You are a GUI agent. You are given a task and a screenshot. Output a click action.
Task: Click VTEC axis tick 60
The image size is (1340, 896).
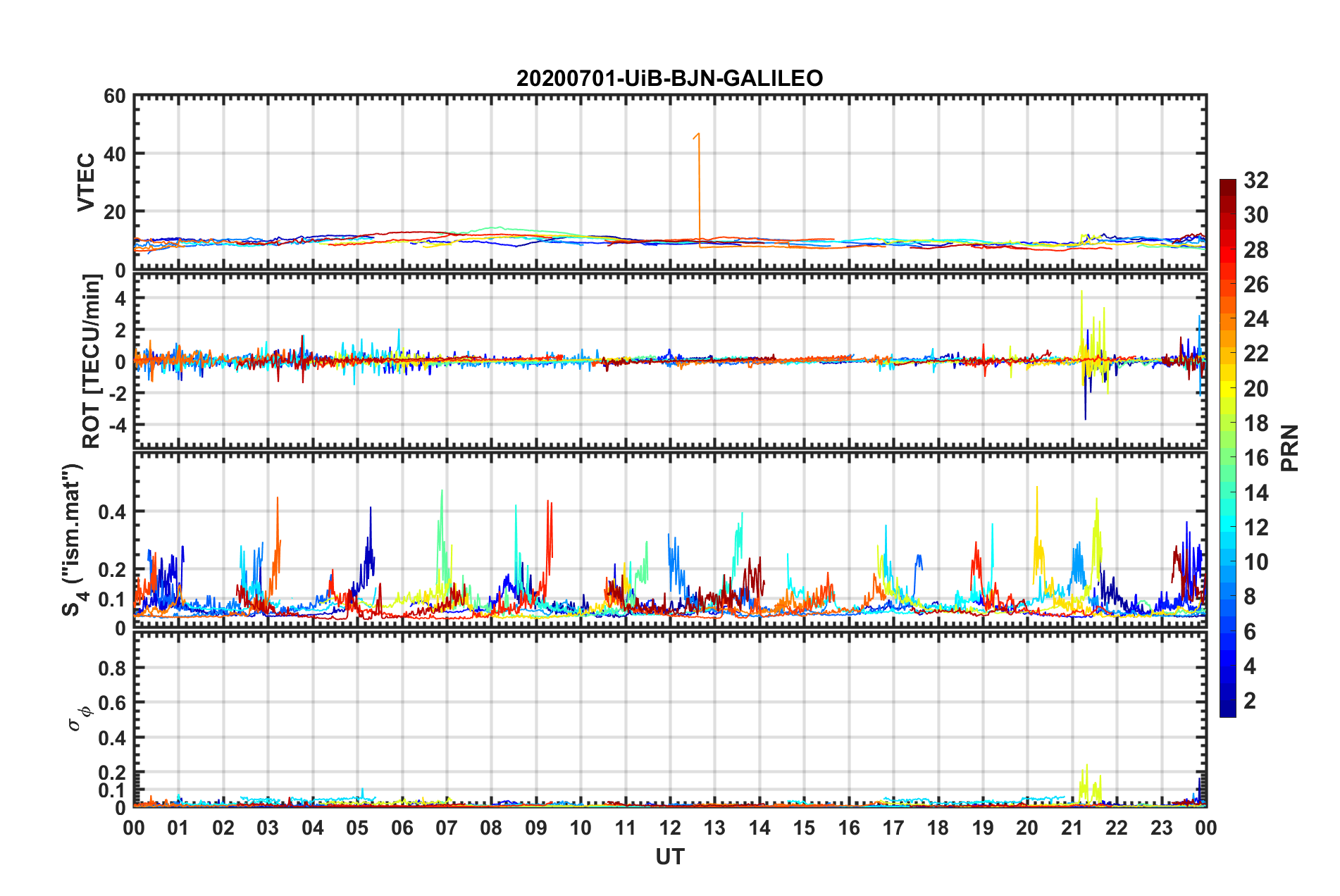115,97
